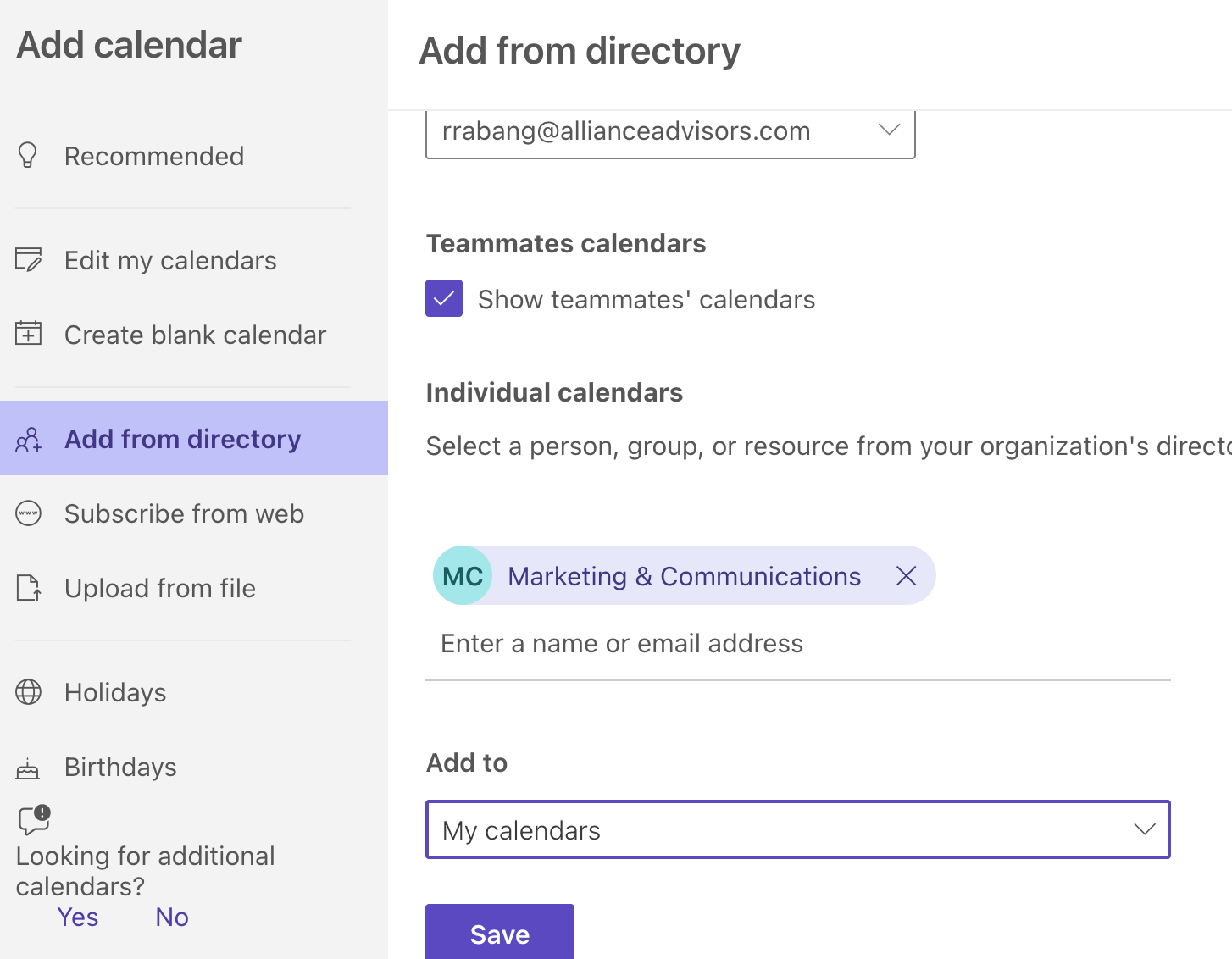Click the Save button
This screenshot has width=1232, height=959.
500,932
